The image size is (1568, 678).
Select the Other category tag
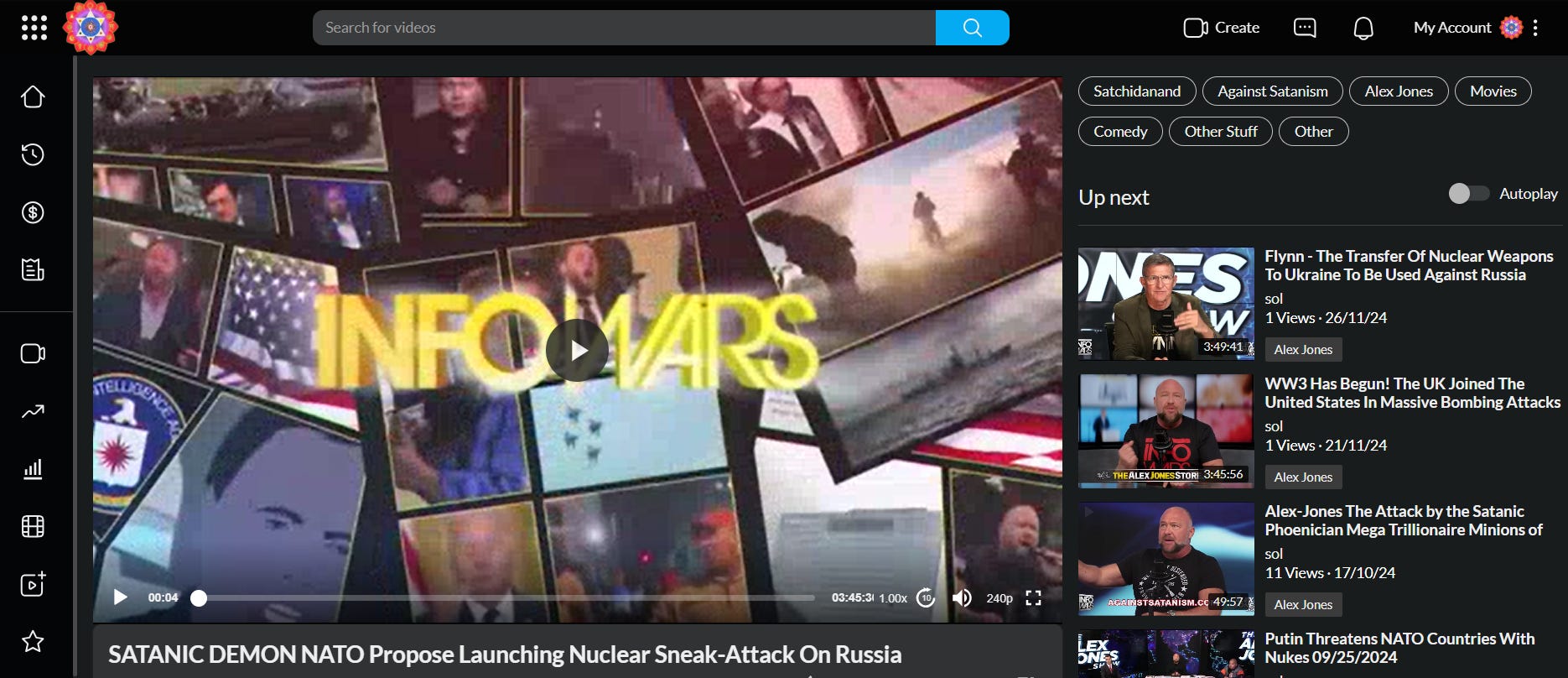coord(1314,132)
